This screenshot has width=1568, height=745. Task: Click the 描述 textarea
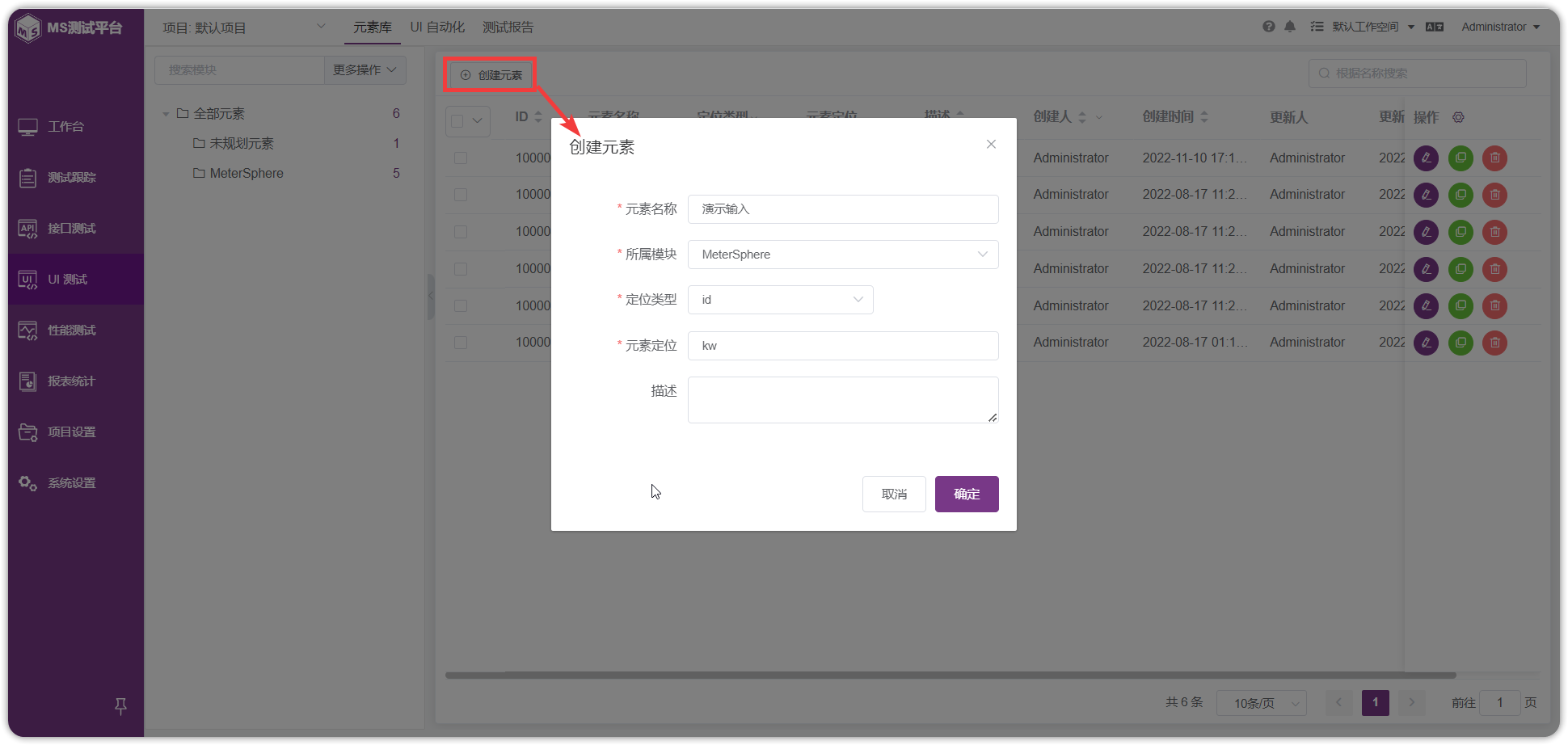[x=843, y=400]
